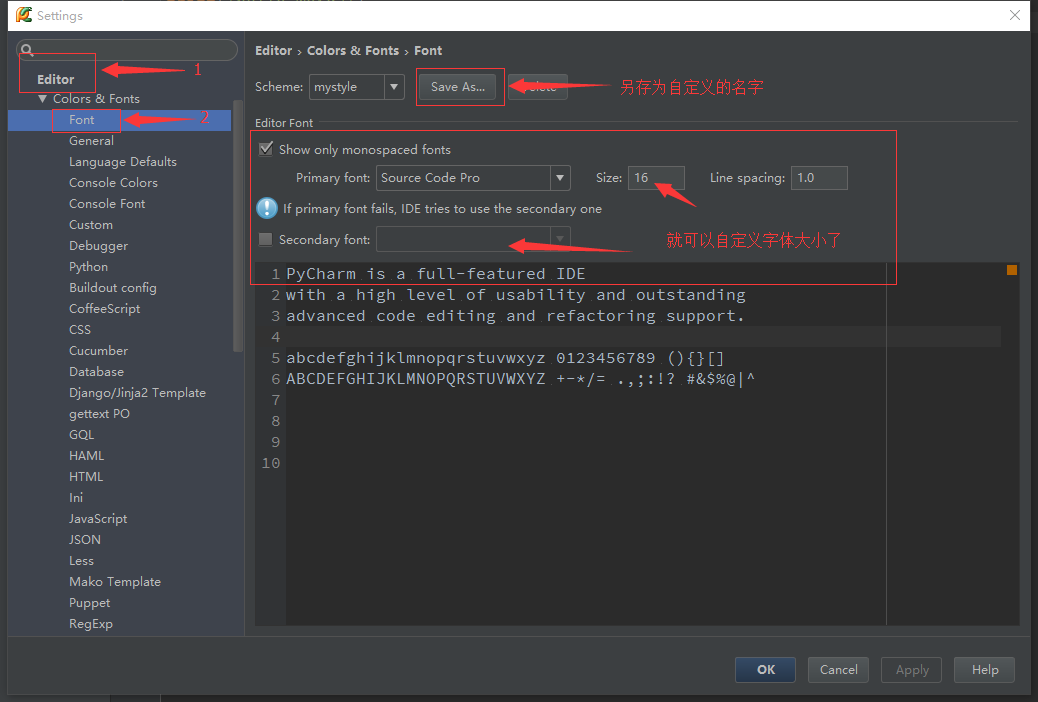Image resolution: width=1038 pixels, height=702 pixels.
Task: Click the PyCharm logo in the title bar
Action: tap(24, 15)
